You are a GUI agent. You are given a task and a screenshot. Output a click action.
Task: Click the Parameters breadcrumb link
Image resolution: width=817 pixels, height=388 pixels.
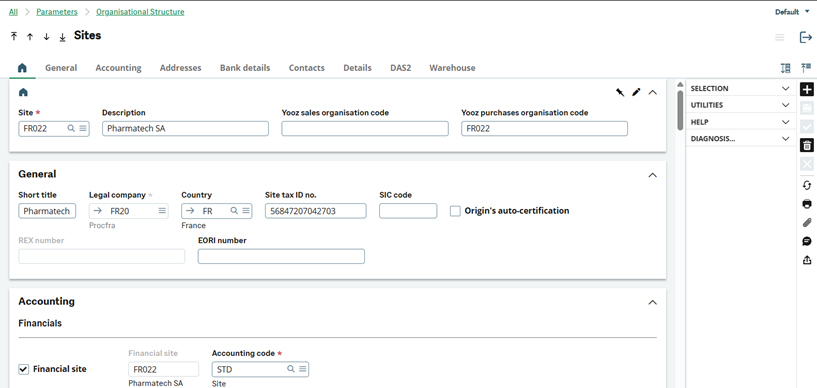[x=57, y=11]
